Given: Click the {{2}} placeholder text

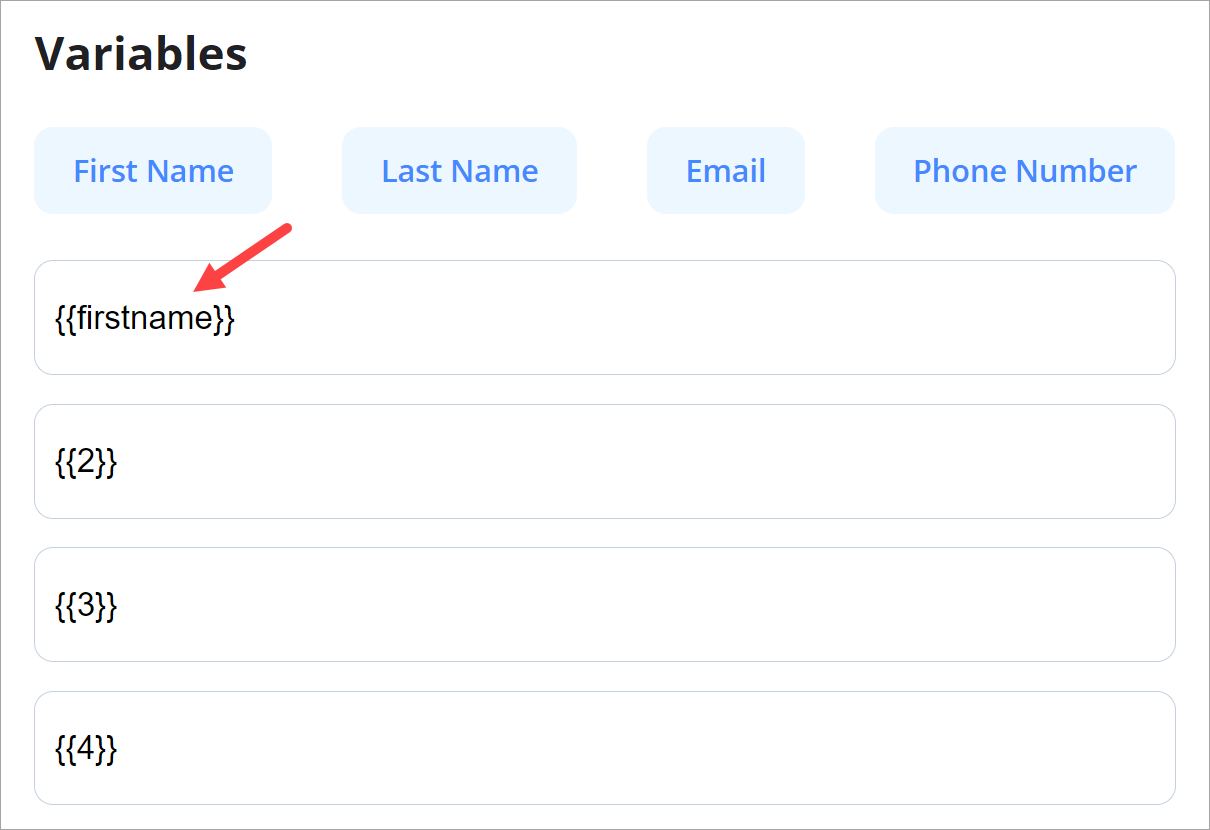Looking at the screenshot, I should (x=85, y=462).
